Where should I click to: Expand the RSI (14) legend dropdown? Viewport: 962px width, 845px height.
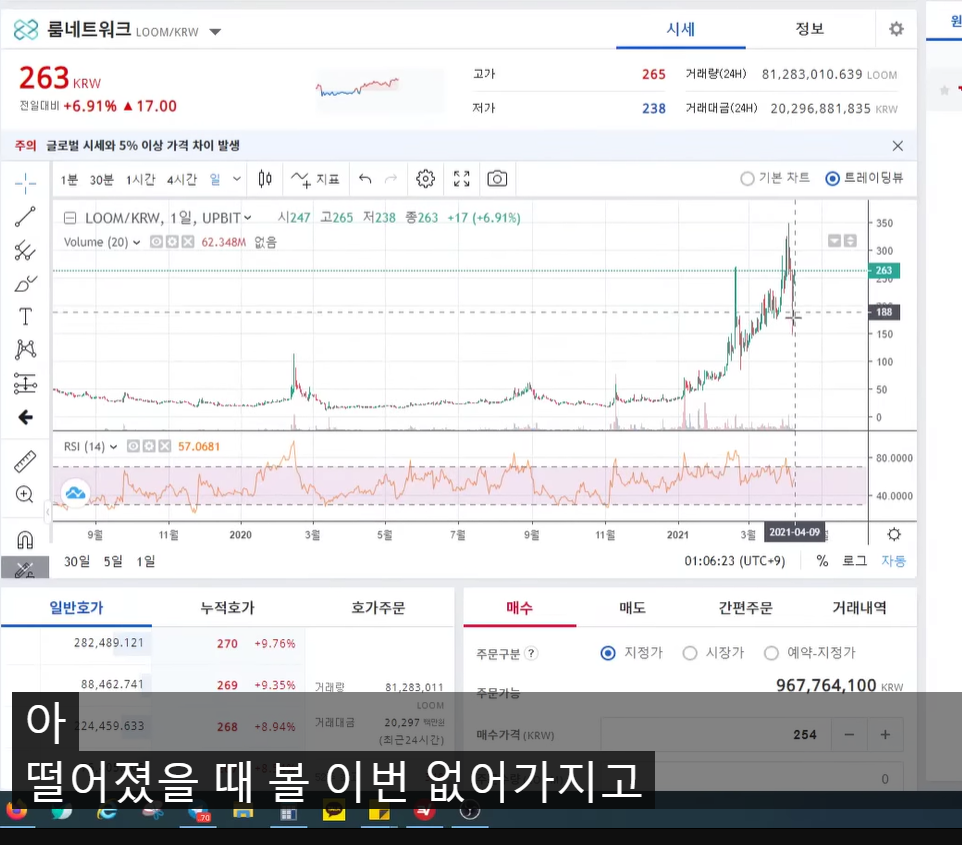[x=114, y=447]
